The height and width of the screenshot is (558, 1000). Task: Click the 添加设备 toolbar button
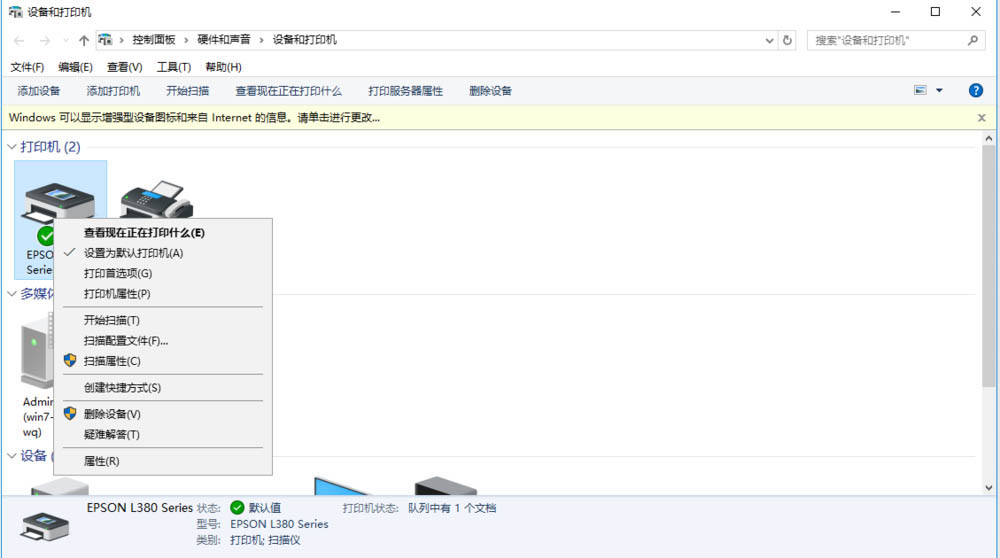(39, 91)
